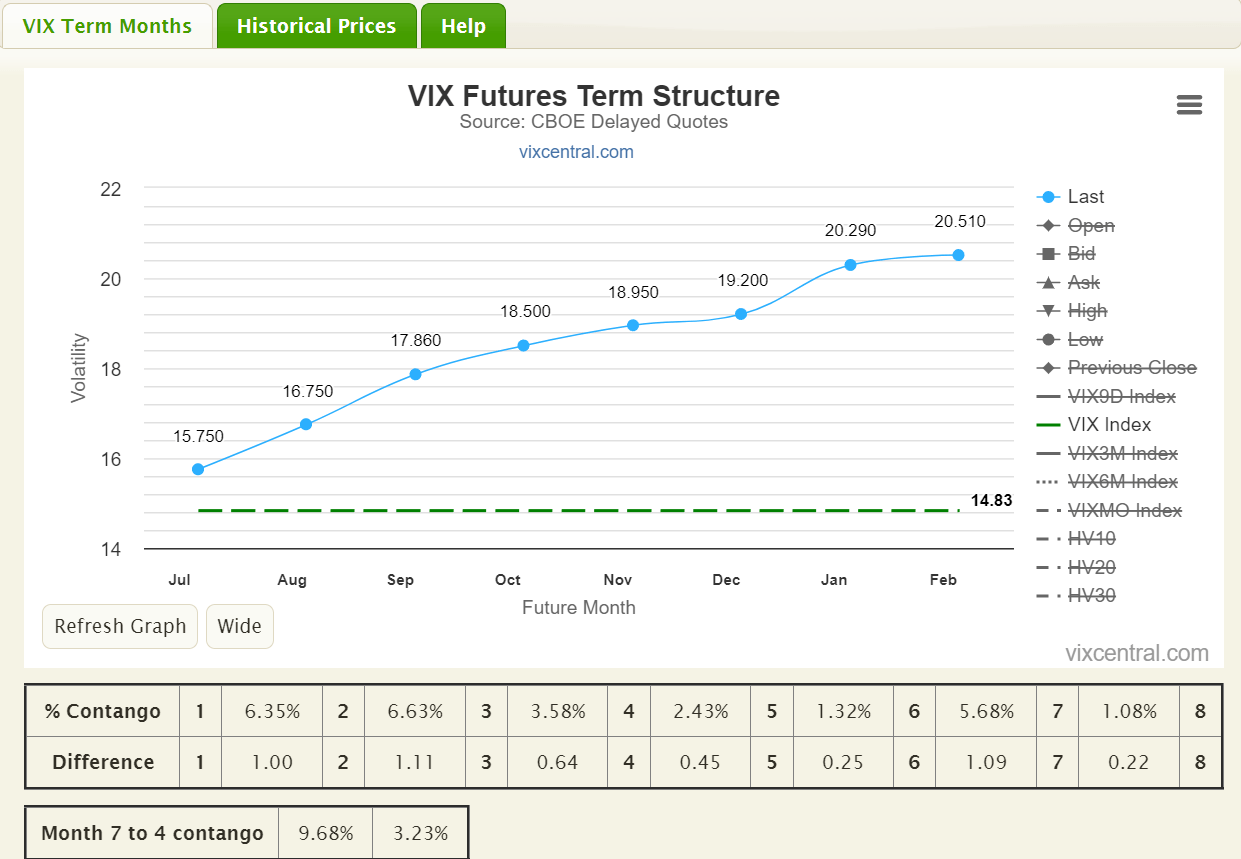This screenshot has width=1241, height=859.
Task: Click the November data point showing 18.950
Action: (633, 324)
